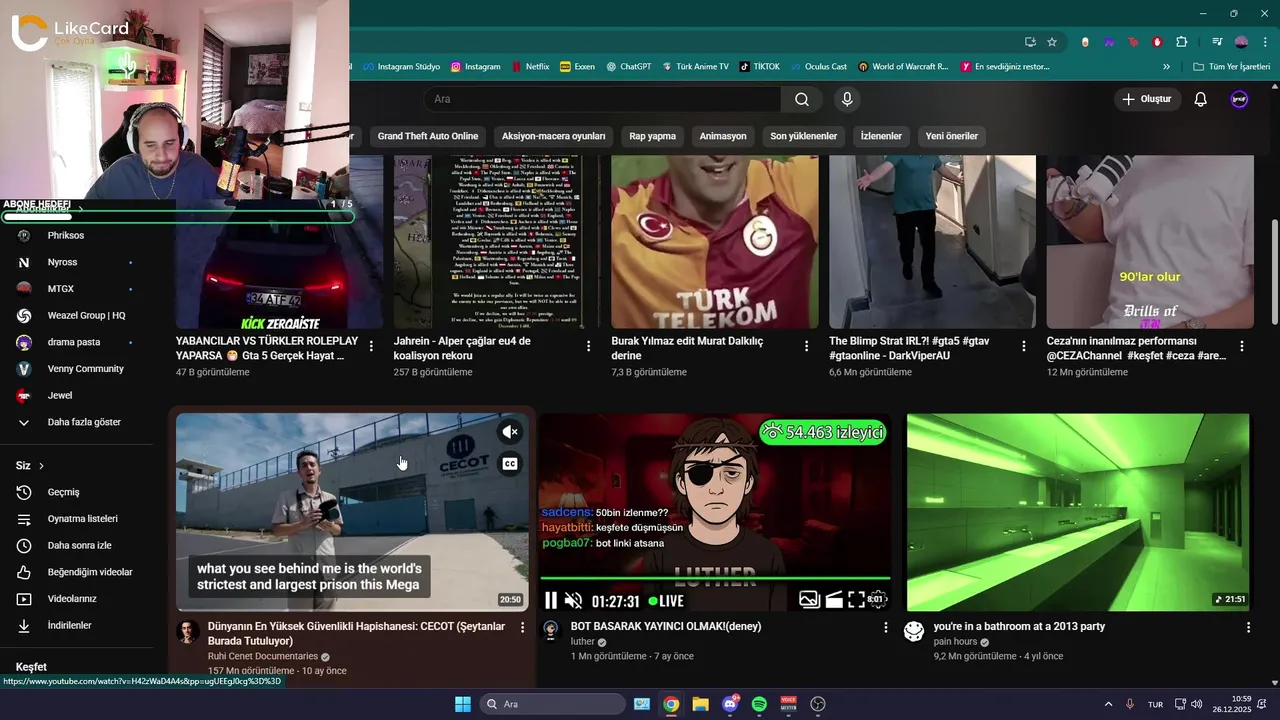Open options menu for Burak Yılmaz edit short

tap(807, 346)
